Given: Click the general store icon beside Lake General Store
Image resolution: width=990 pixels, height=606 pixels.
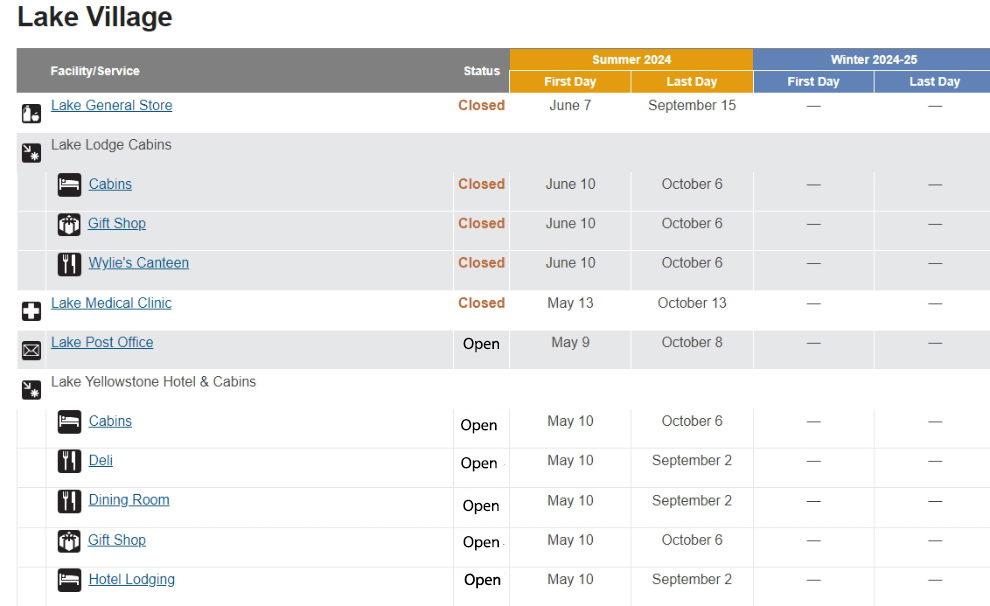Looking at the screenshot, I should [x=31, y=113].
